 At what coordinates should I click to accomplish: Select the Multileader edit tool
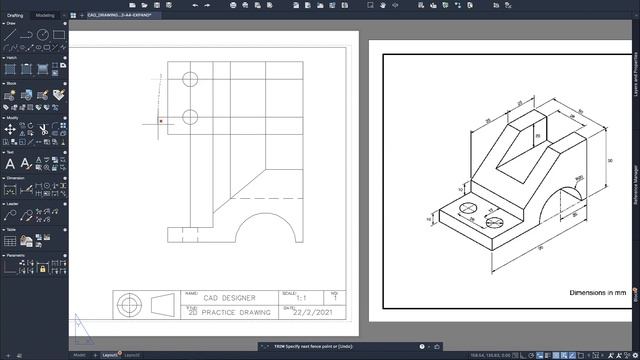pyautogui.click(x=26, y=215)
